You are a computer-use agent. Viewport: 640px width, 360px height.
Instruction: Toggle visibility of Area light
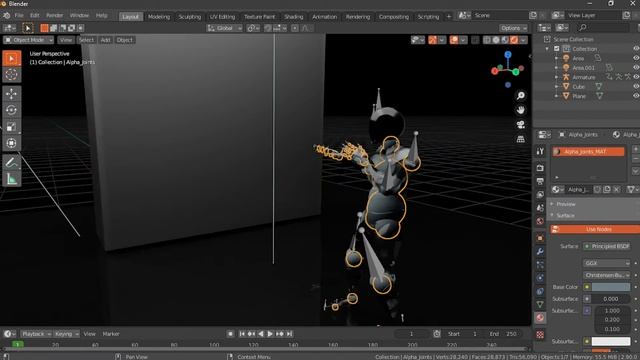tap(636, 58)
